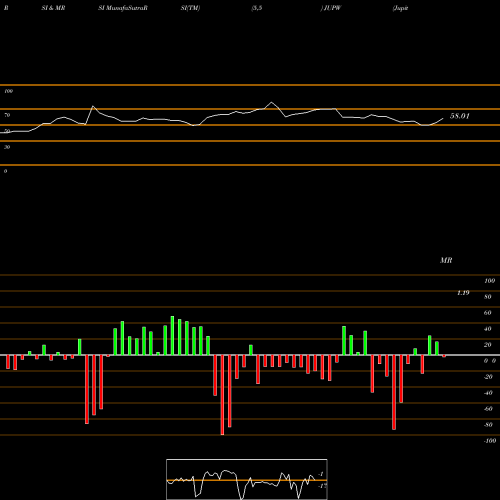The height and width of the screenshot is (500, 500).
Task: Click the RSI axis label 100
Action: click(x=9, y=91)
